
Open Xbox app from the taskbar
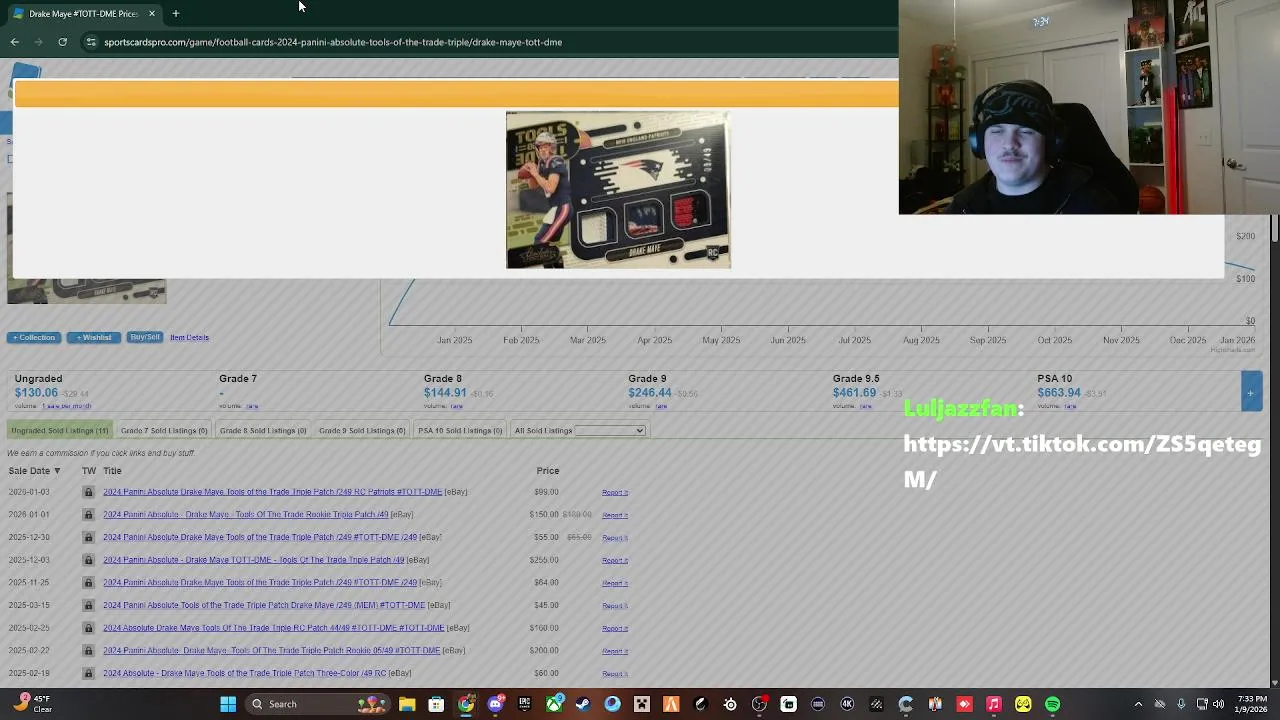pos(554,704)
